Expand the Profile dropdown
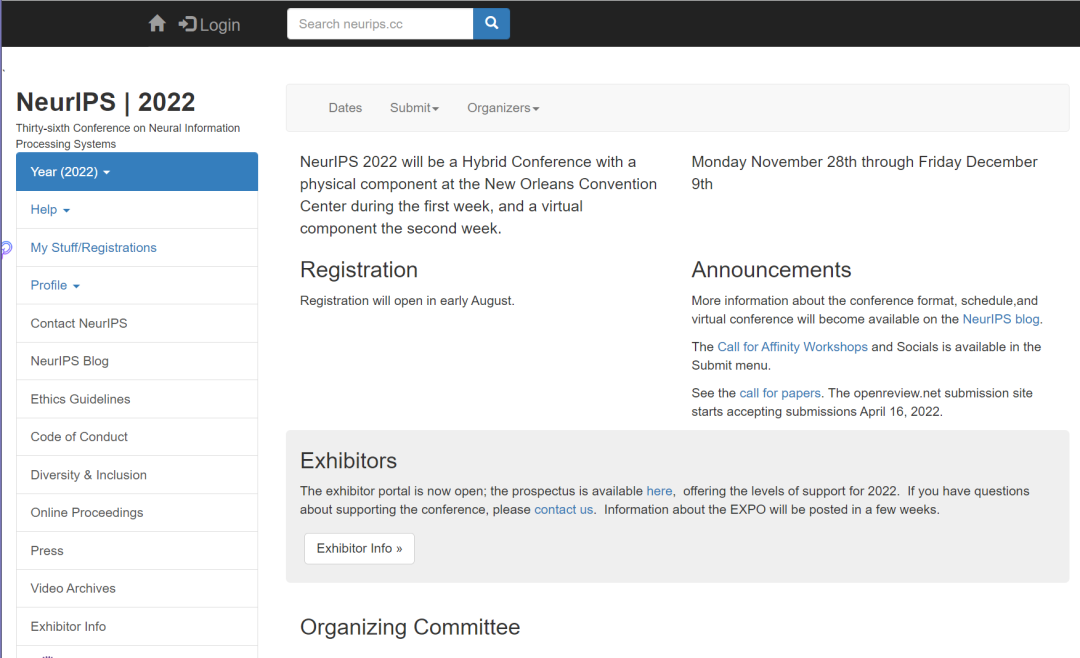This screenshot has height=658, width=1080. coord(137,285)
